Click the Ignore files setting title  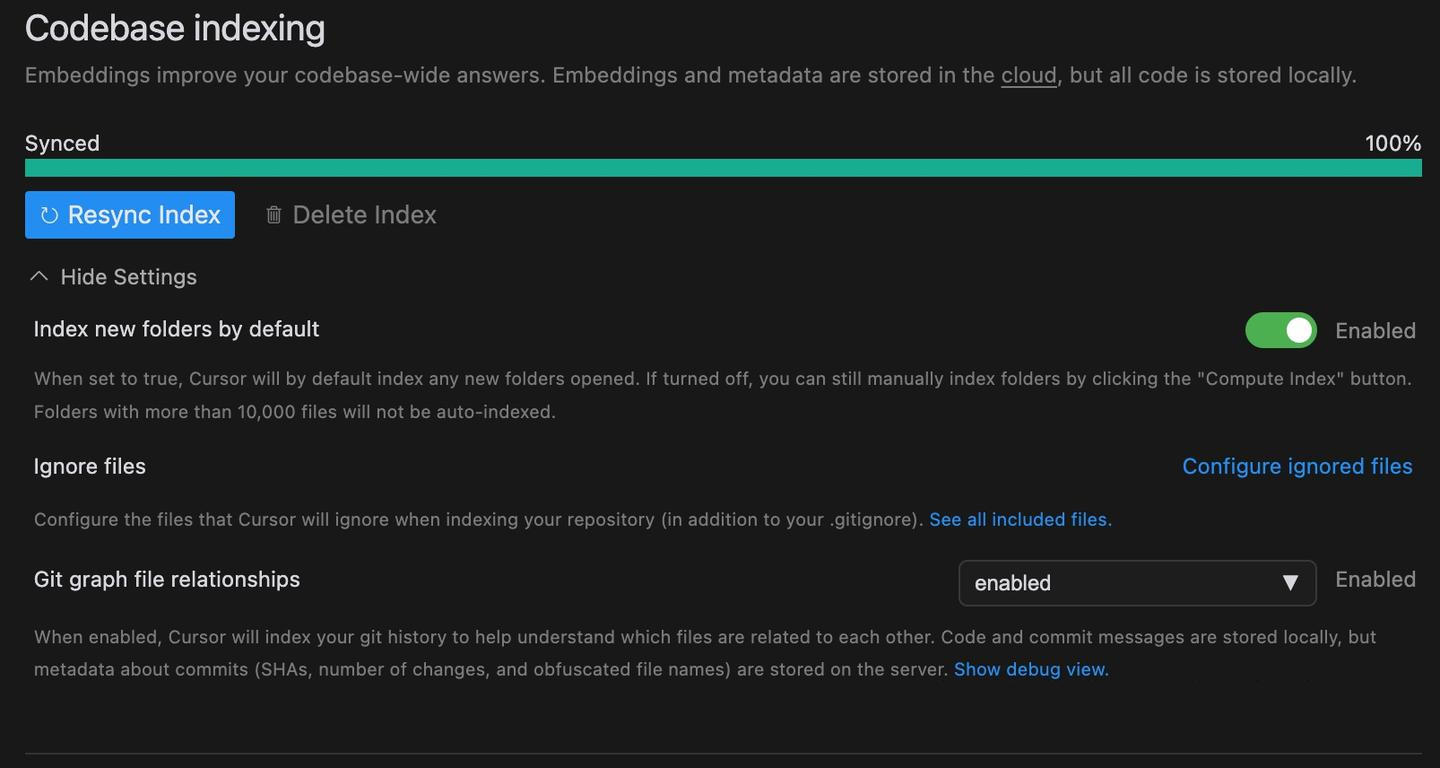90,466
